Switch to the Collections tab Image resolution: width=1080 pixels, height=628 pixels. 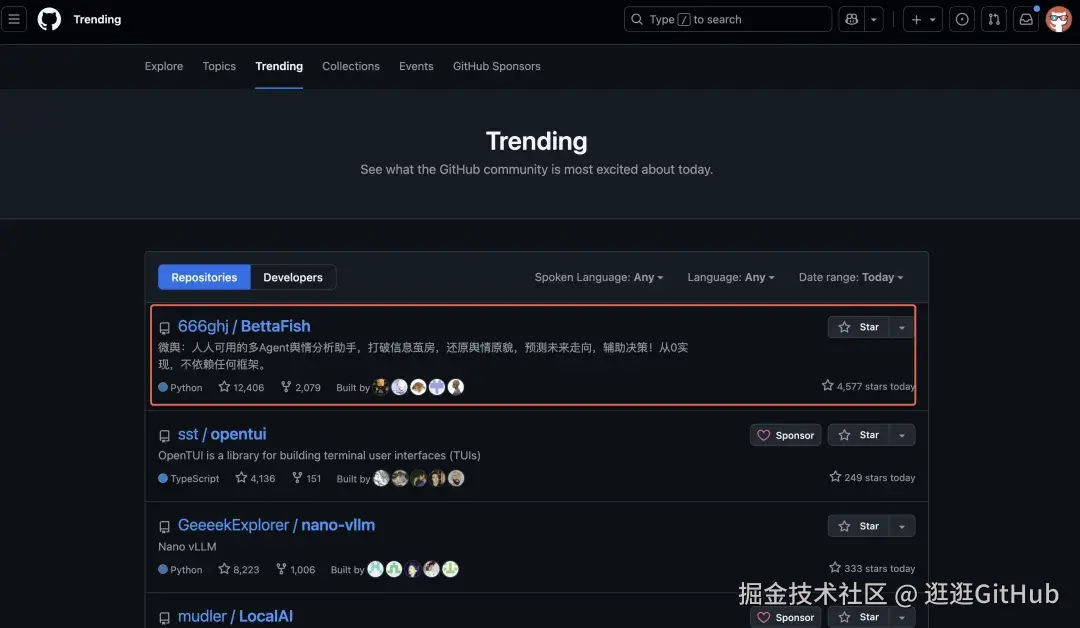pos(351,66)
